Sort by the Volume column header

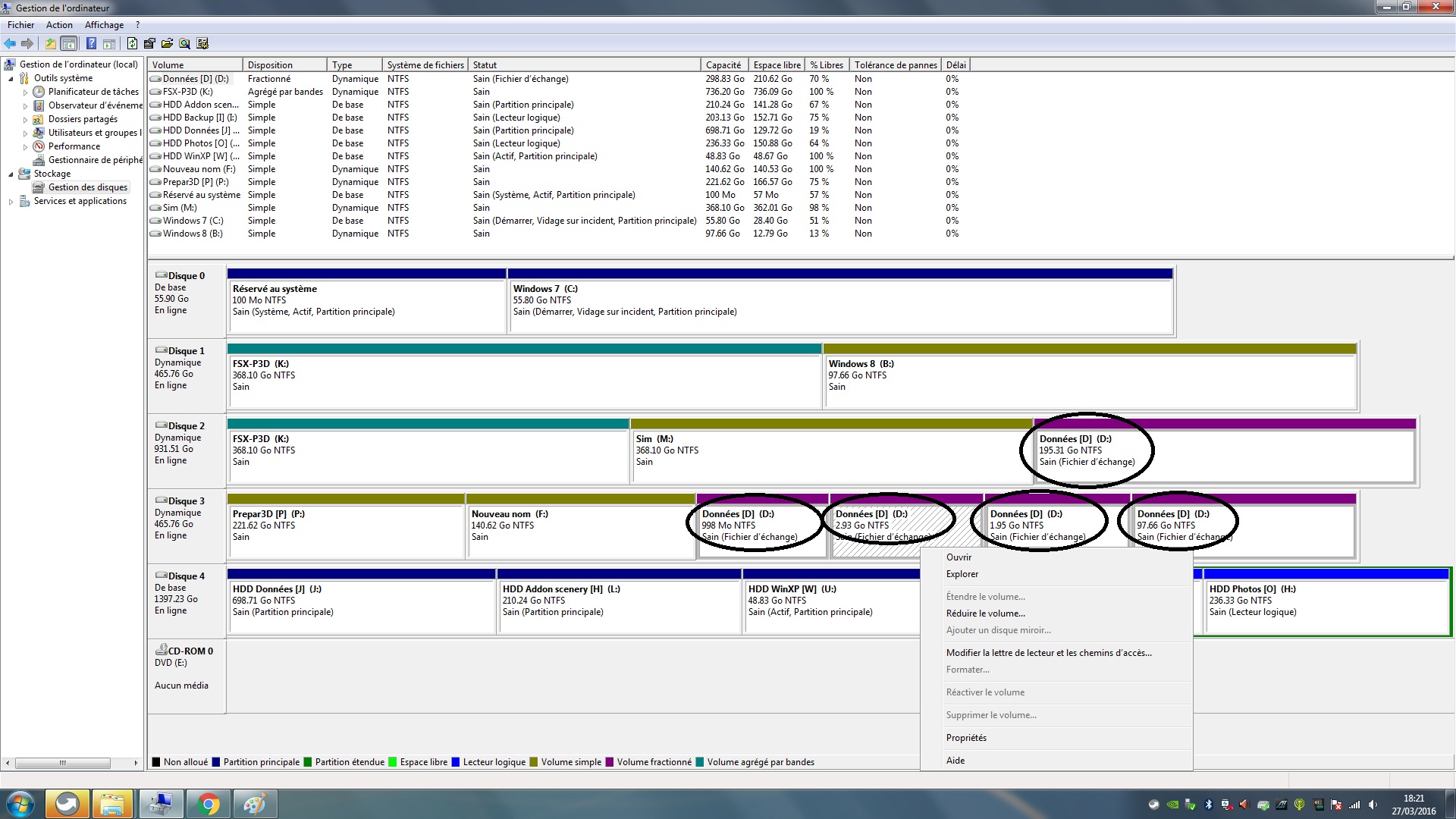coord(195,65)
